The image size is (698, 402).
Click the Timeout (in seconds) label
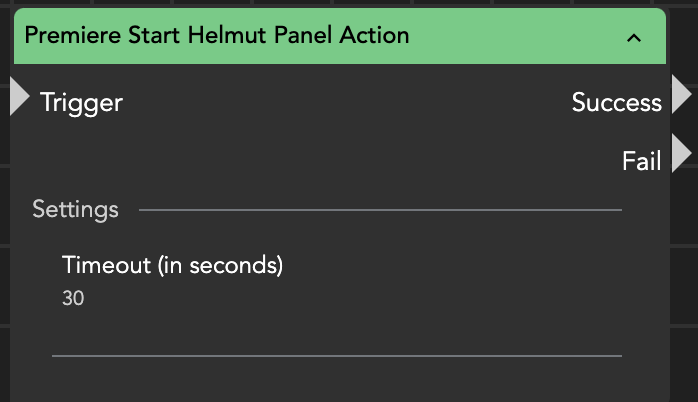[x=172, y=266]
